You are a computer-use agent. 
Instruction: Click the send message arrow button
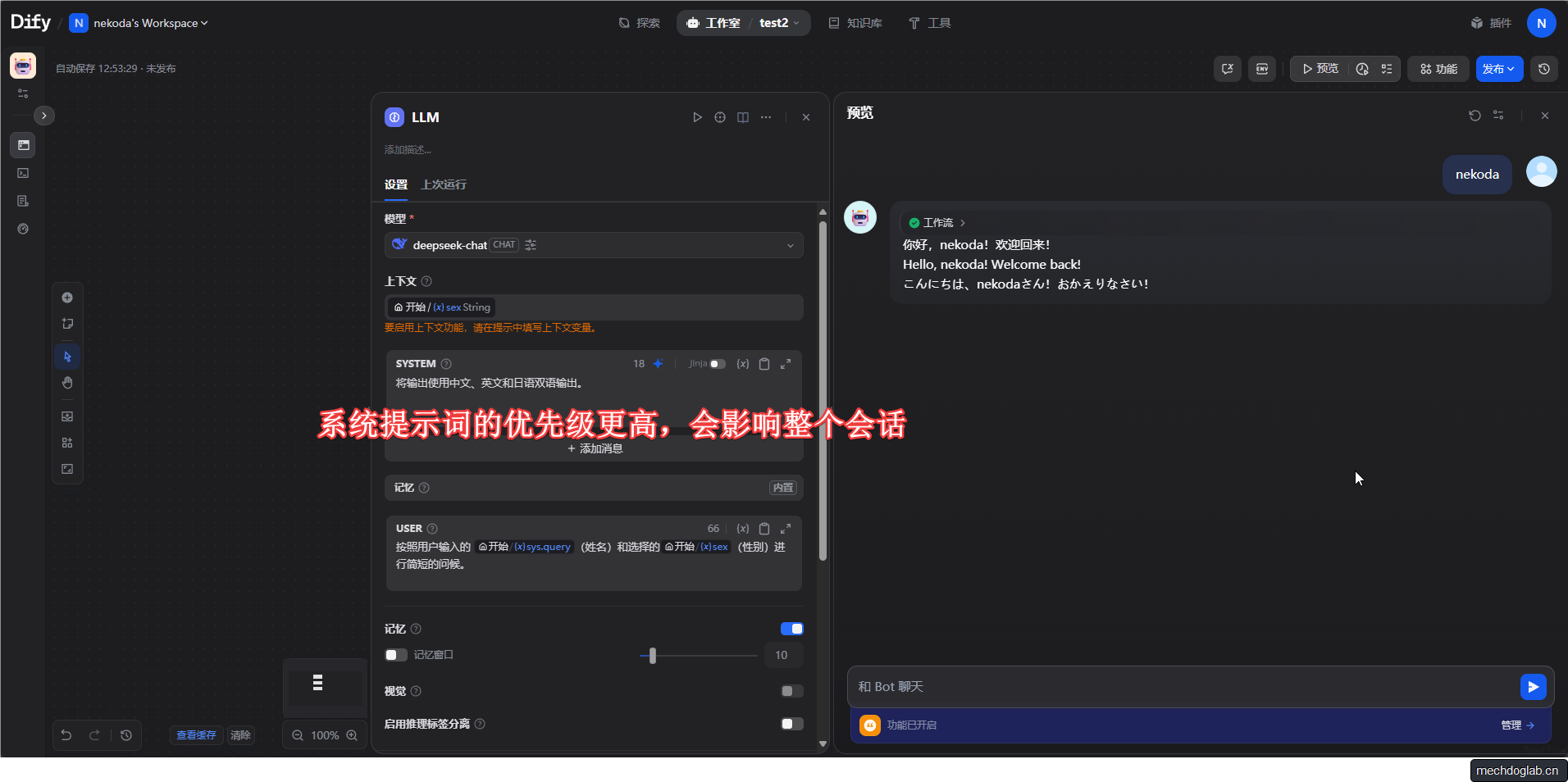(x=1532, y=687)
